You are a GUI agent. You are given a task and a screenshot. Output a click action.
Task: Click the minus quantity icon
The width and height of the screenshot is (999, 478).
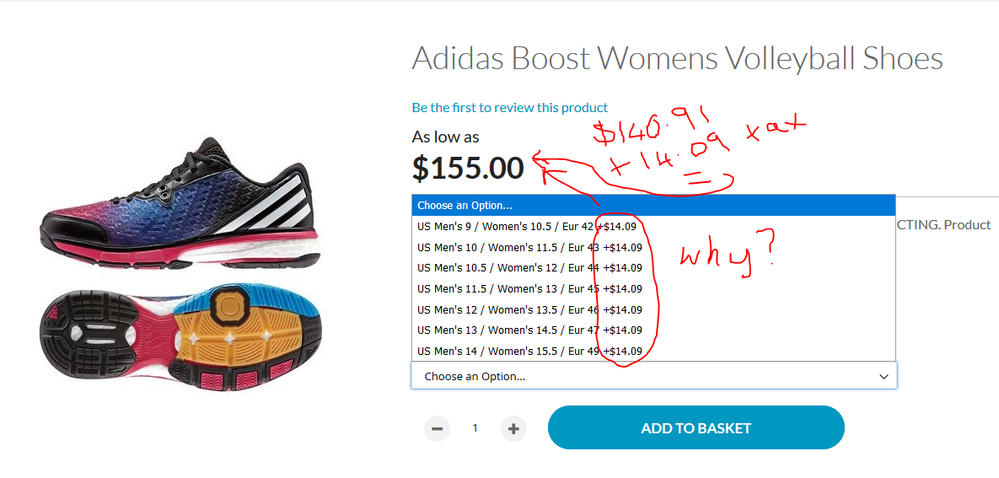click(x=437, y=428)
